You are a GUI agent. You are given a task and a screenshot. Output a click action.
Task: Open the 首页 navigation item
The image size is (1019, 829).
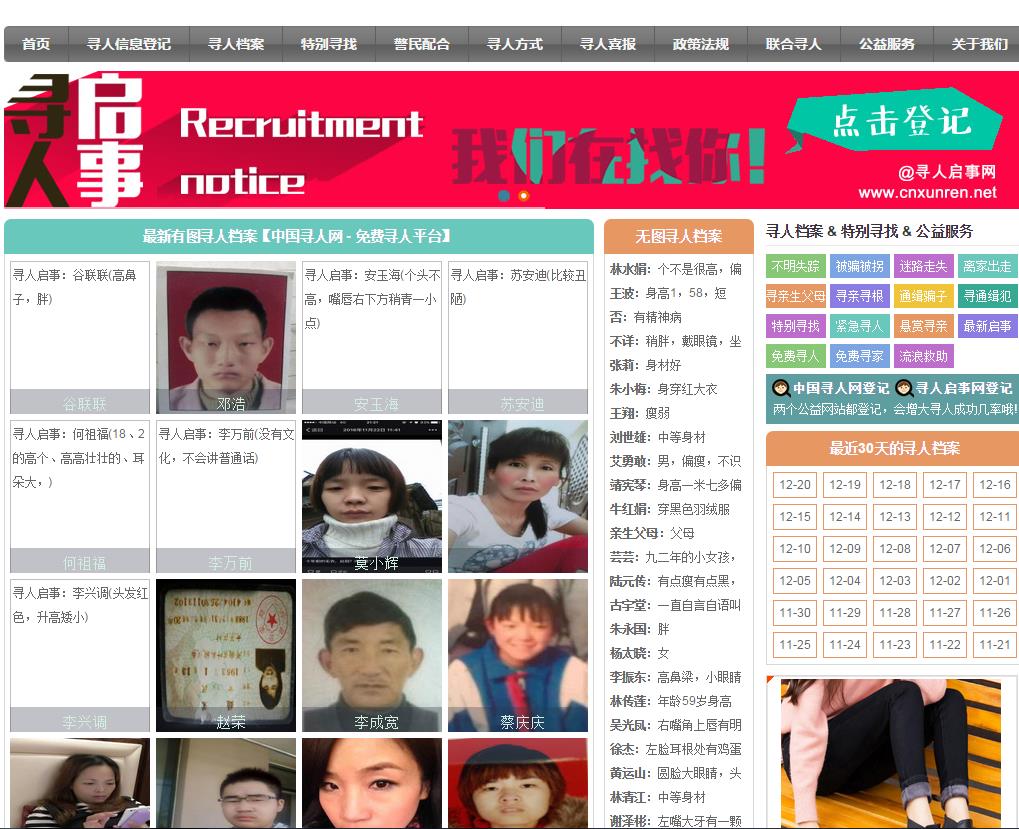(36, 44)
